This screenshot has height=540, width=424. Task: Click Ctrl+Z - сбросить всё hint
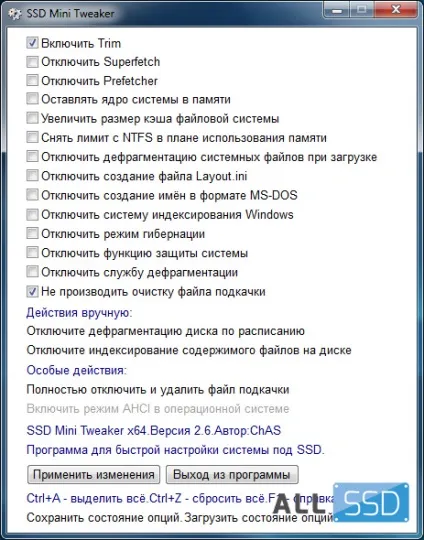[208, 498]
